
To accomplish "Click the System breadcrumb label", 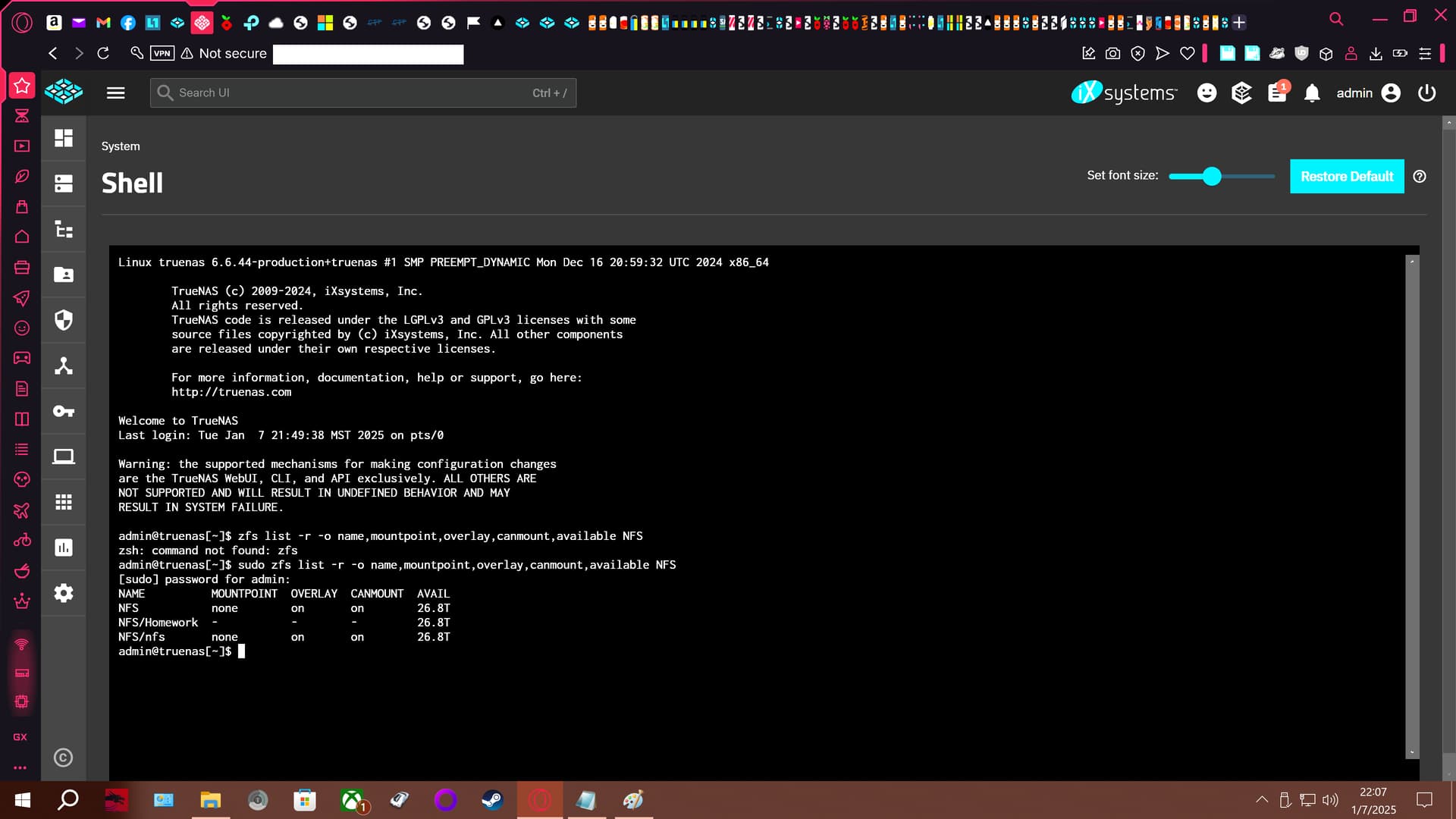I will [x=121, y=146].
